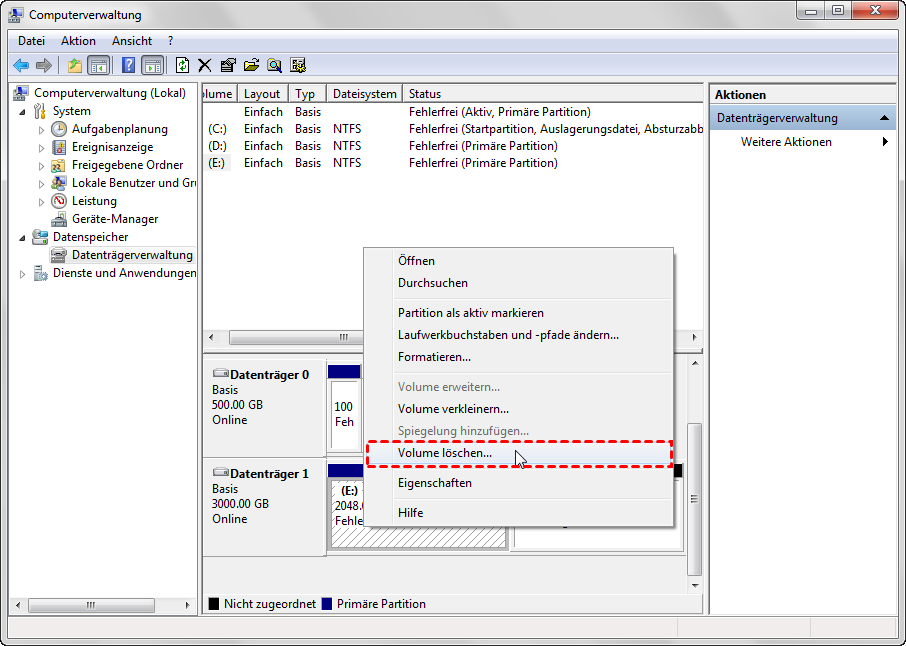Sort by the Status column header

pyautogui.click(x=552, y=94)
